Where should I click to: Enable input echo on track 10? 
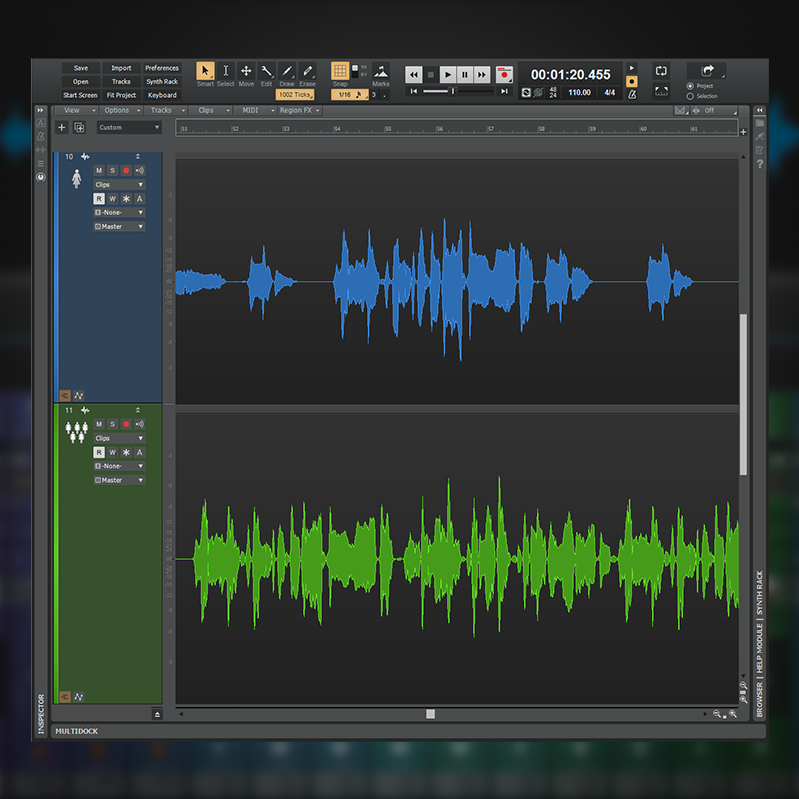[x=139, y=171]
